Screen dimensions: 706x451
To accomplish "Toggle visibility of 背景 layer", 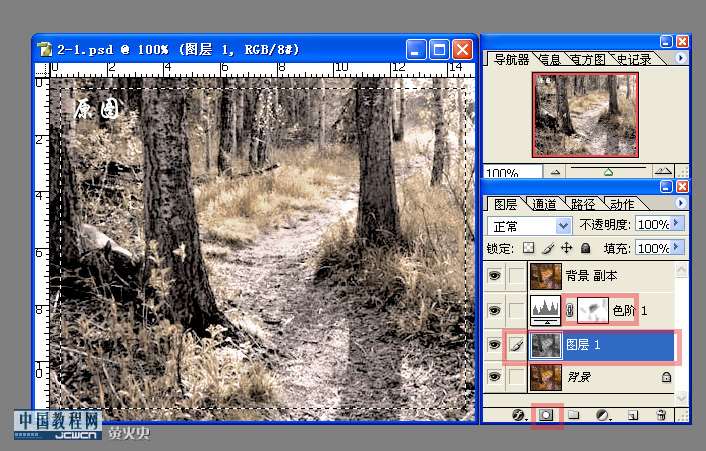I will [494, 376].
